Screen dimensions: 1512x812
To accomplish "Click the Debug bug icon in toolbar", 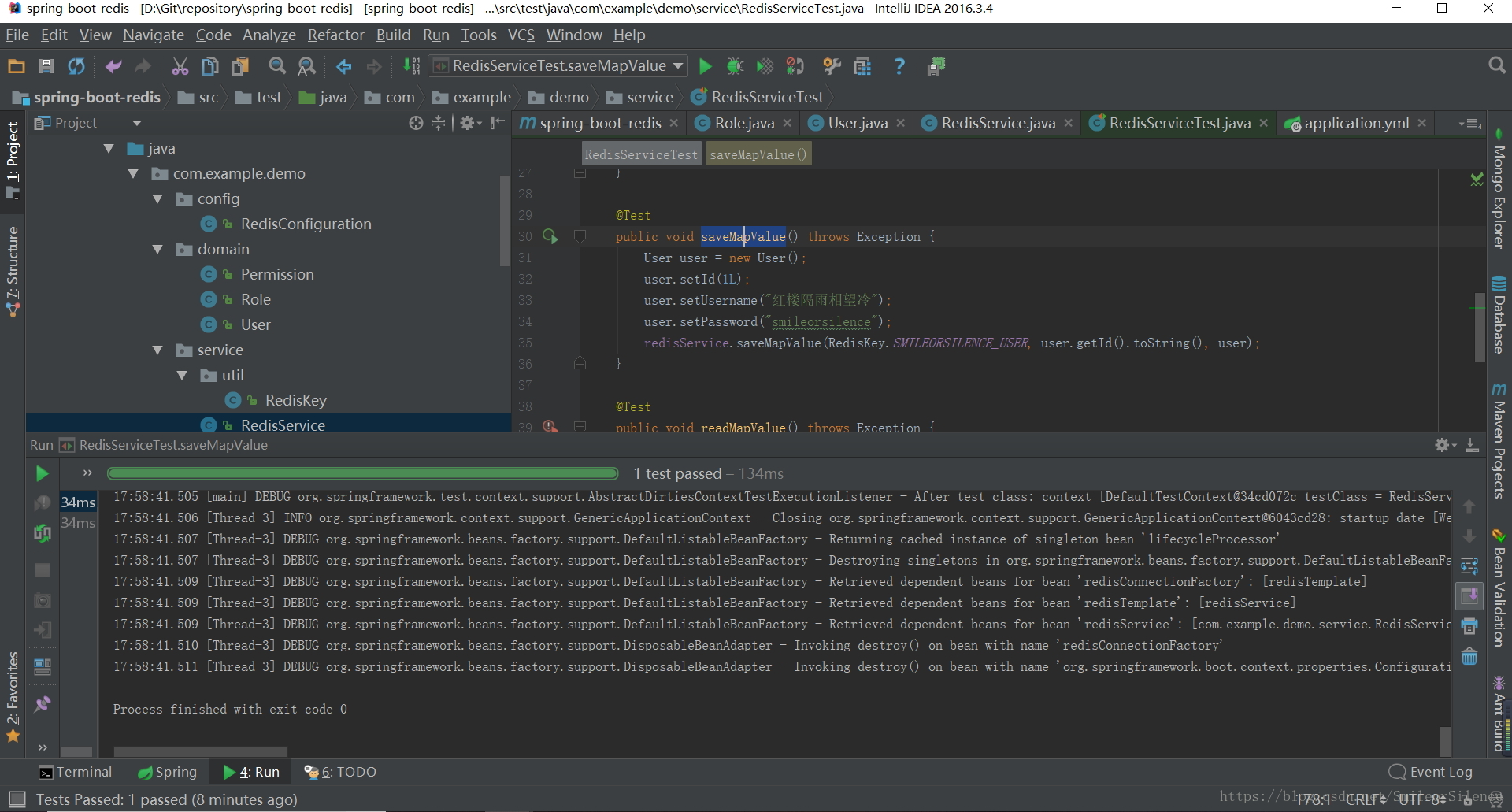I will (735, 66).
